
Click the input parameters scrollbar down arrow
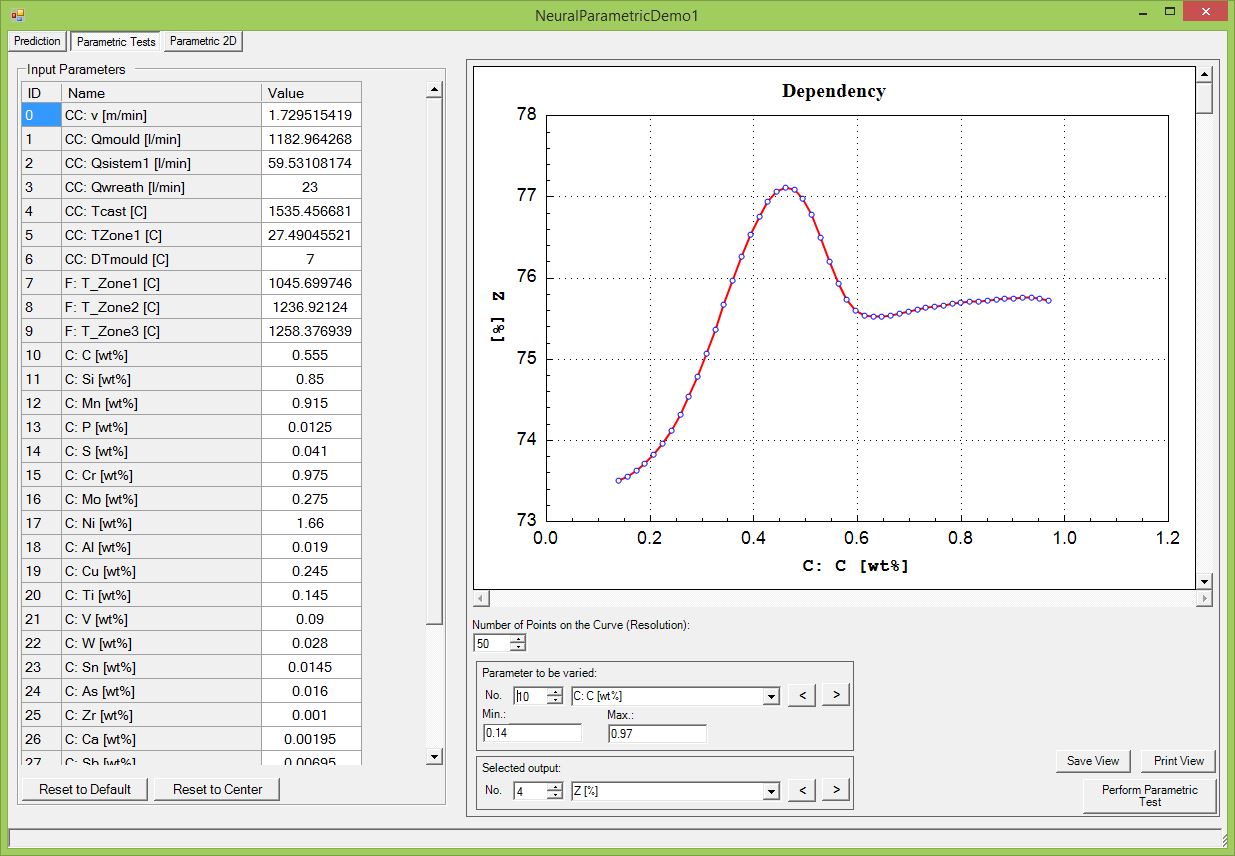pyautogui.click(x=434, y=757)
